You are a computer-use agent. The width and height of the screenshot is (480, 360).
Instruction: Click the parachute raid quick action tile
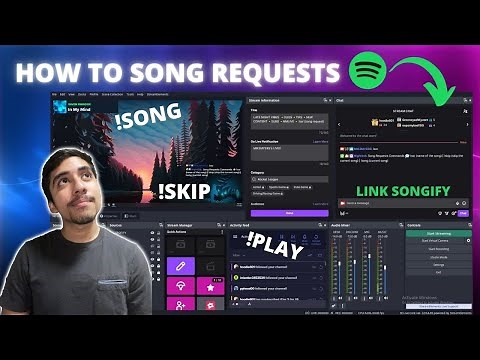[x=181, y=287]
